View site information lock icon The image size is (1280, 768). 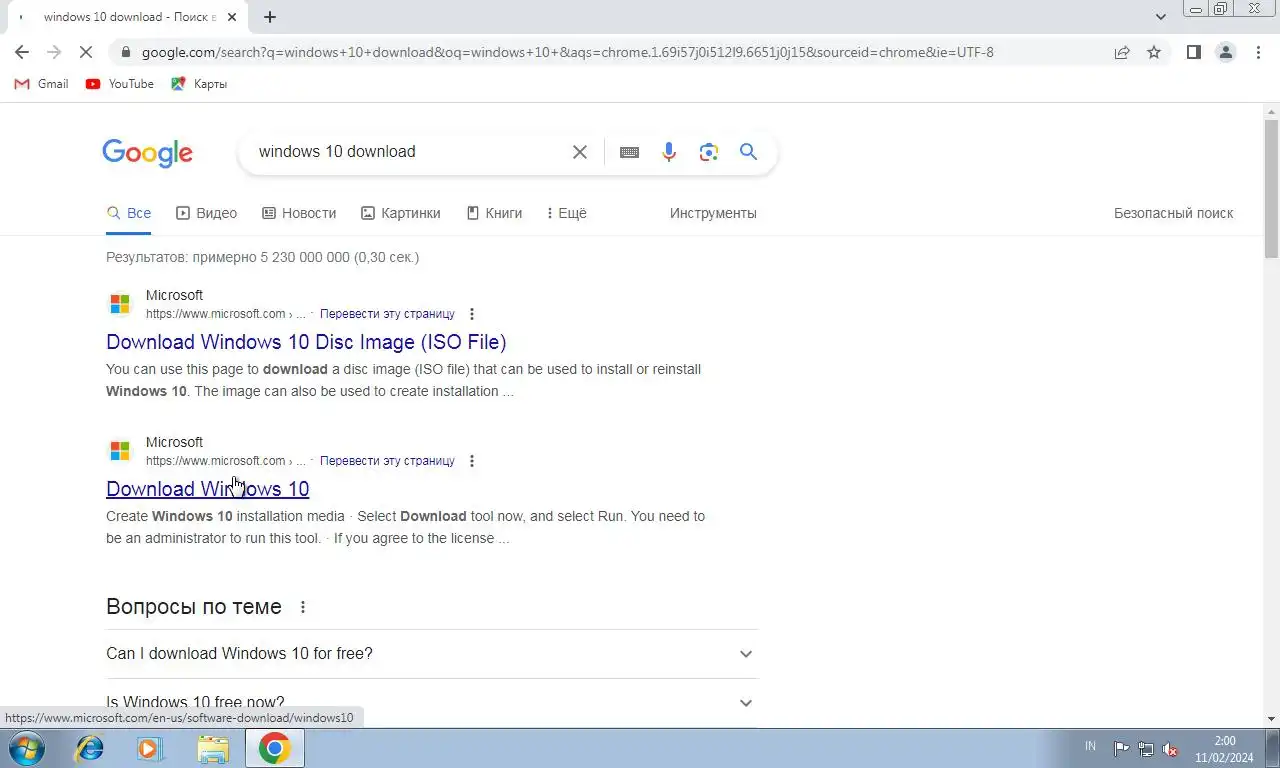click(x=124, y=52)
